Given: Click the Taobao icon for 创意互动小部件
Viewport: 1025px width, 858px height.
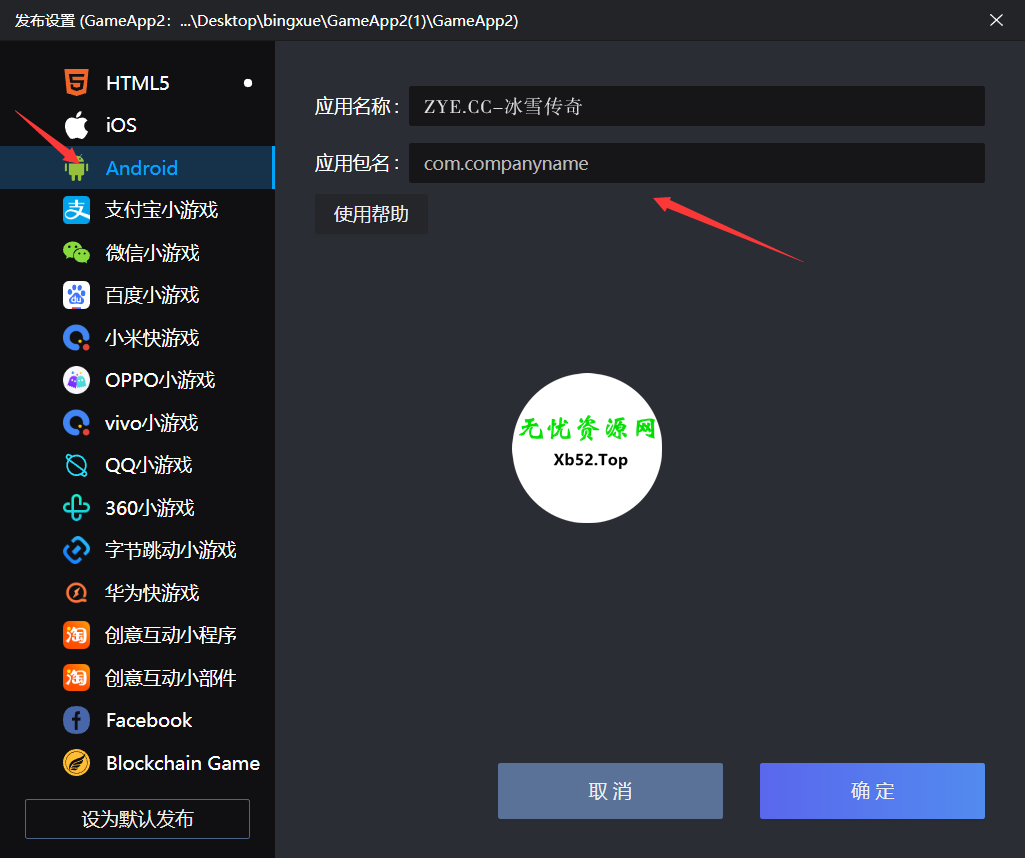Looking at the screenshot, I should [76, 678].
